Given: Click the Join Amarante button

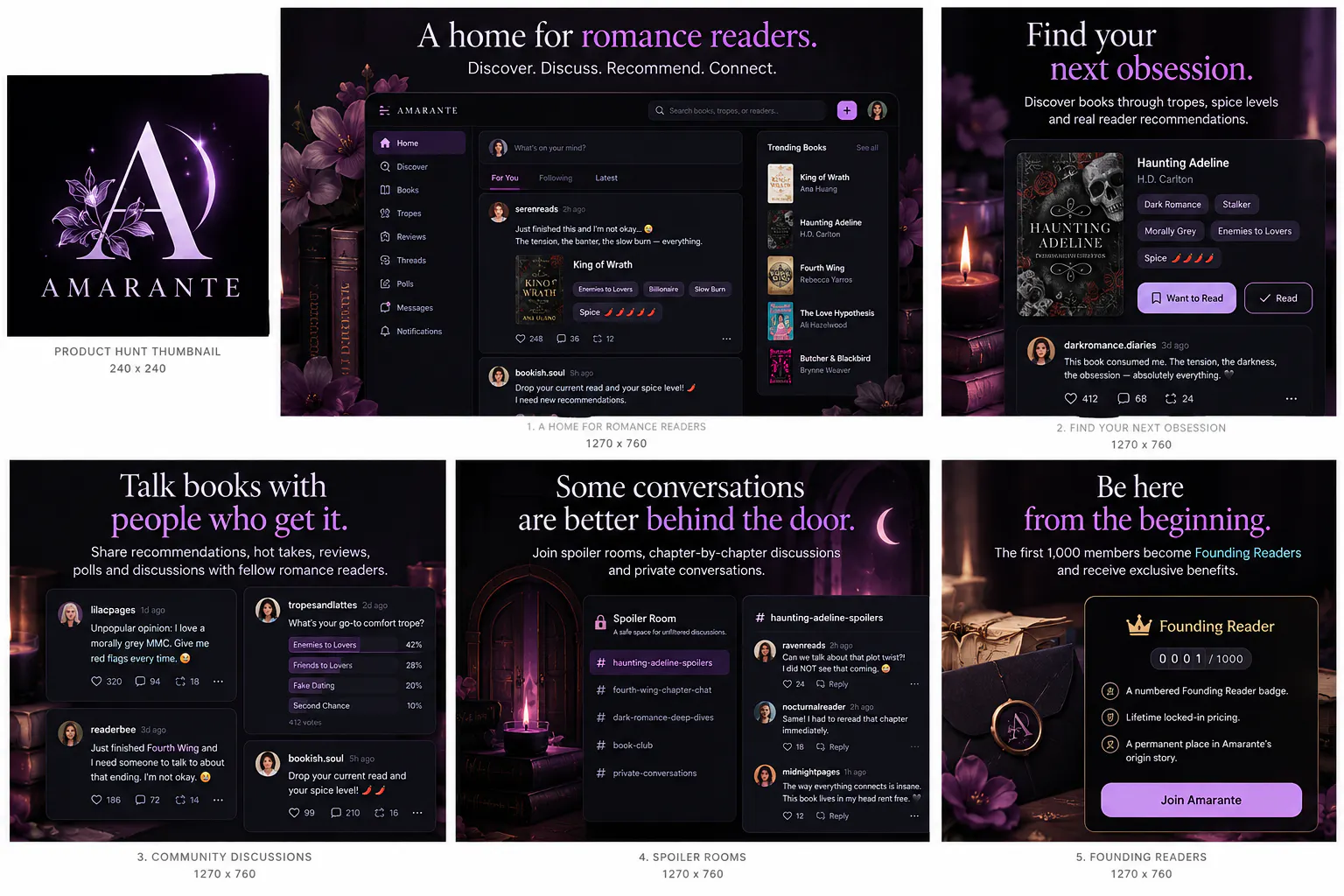Looking at the screenshot, I should [x=1200, y=801].
